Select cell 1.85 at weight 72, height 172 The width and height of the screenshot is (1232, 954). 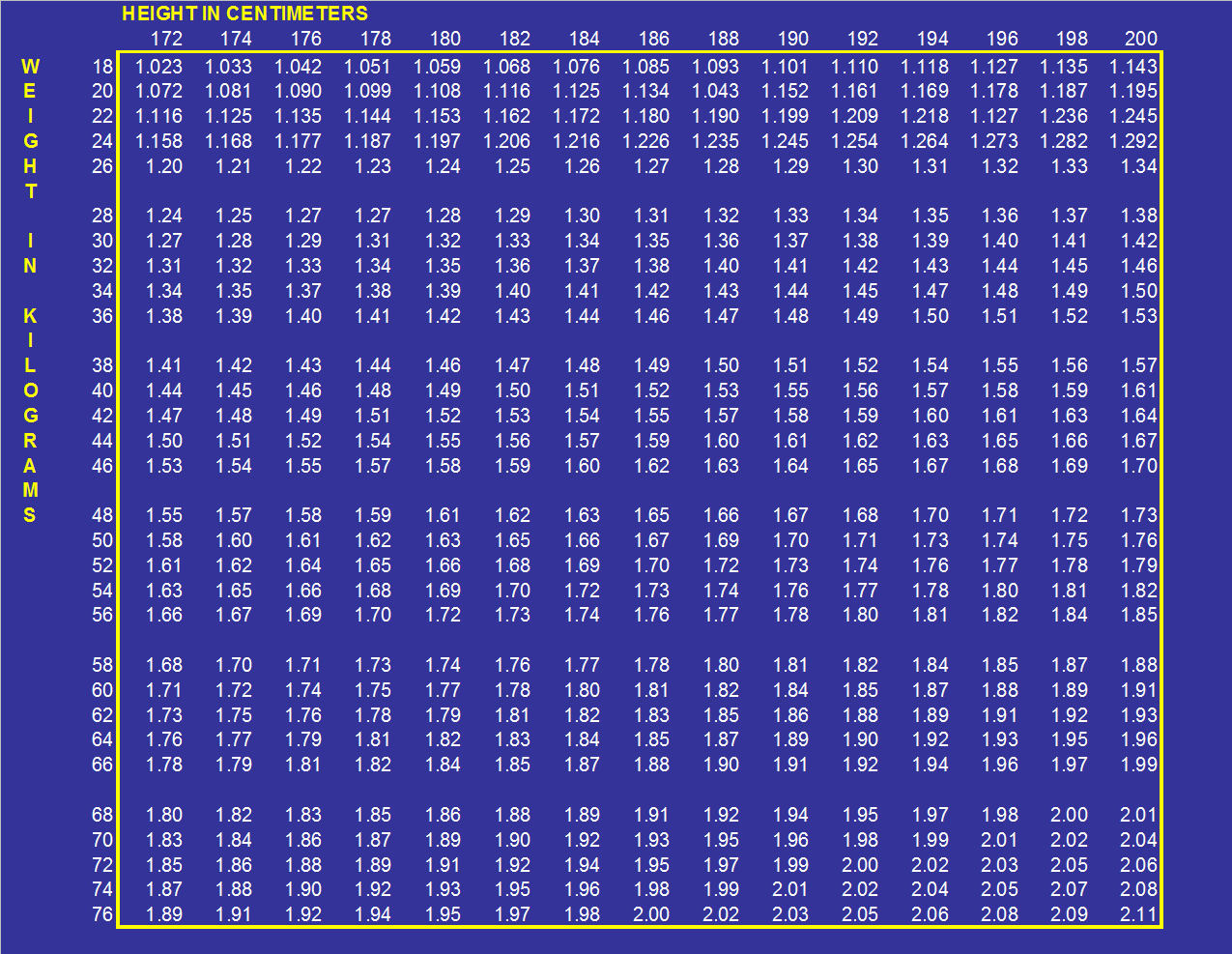164,865
